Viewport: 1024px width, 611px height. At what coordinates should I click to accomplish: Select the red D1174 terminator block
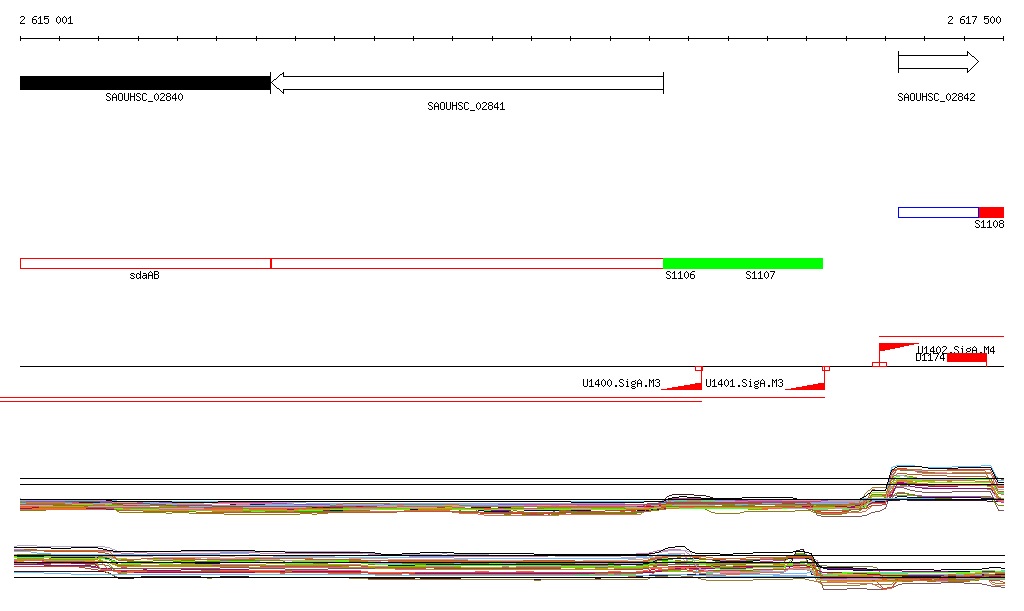[x=967, y=358]
